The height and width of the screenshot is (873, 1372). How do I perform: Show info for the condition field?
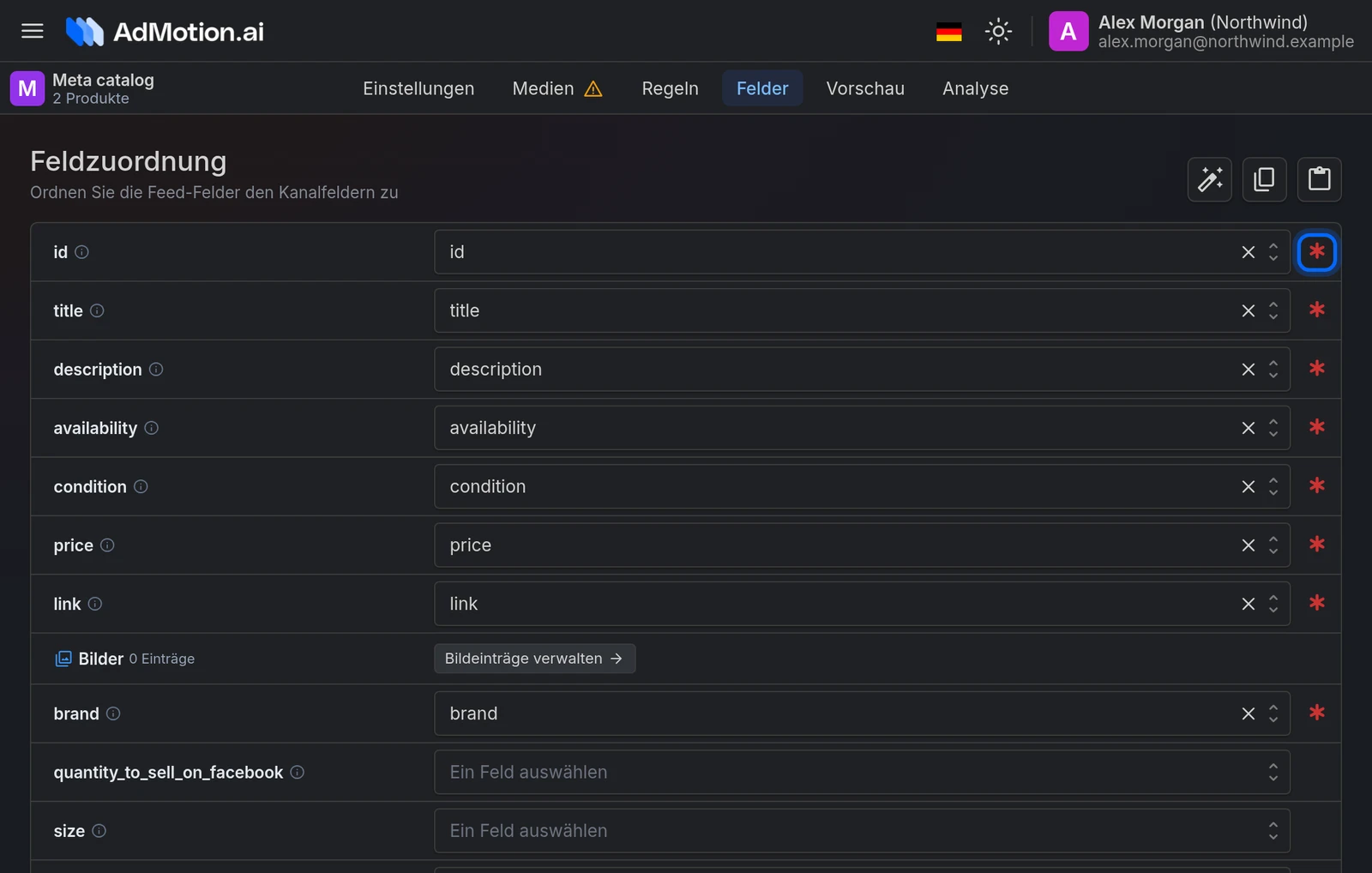(141, 486)
